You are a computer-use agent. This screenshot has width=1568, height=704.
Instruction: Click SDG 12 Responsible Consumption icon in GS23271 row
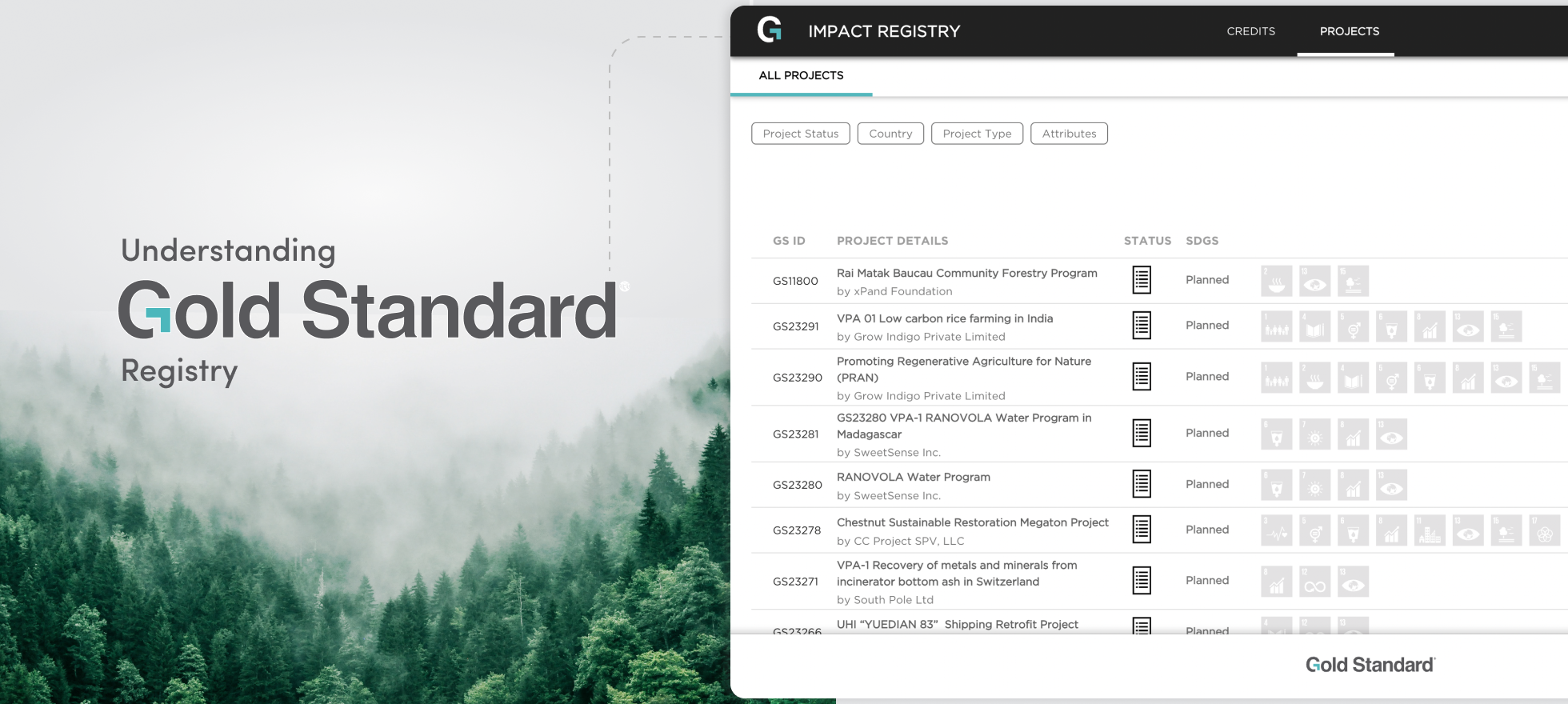(1315, 582)
